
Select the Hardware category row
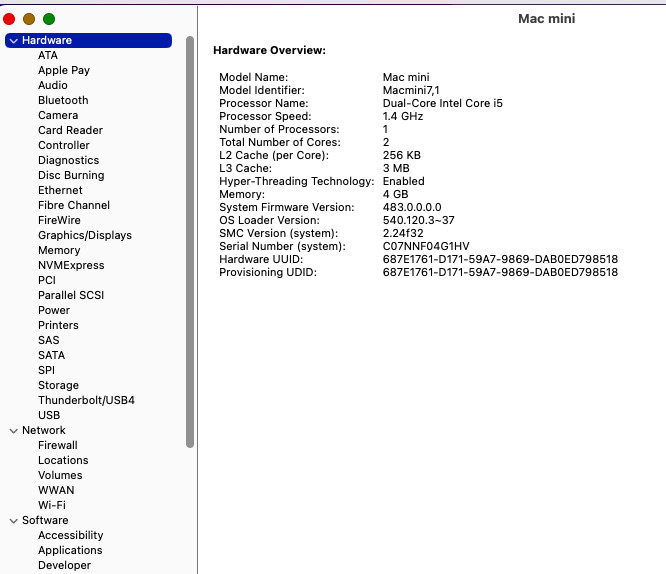tap(88, 40)
